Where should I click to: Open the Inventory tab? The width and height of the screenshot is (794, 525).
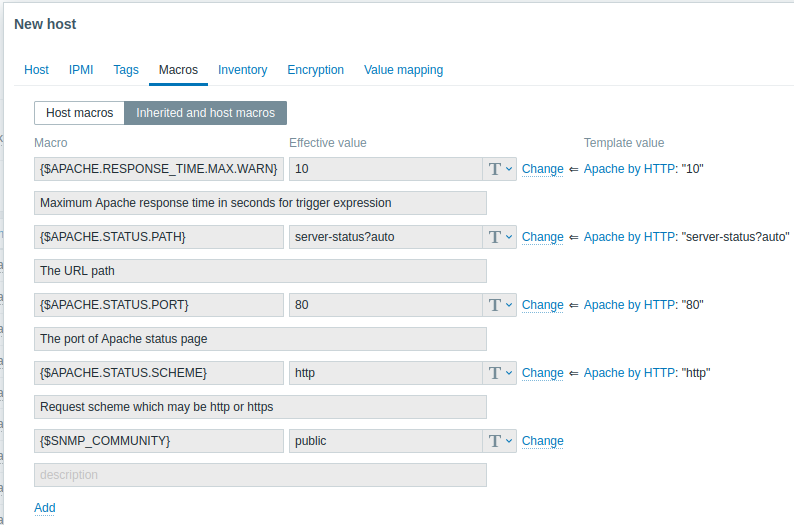(243, 70)
